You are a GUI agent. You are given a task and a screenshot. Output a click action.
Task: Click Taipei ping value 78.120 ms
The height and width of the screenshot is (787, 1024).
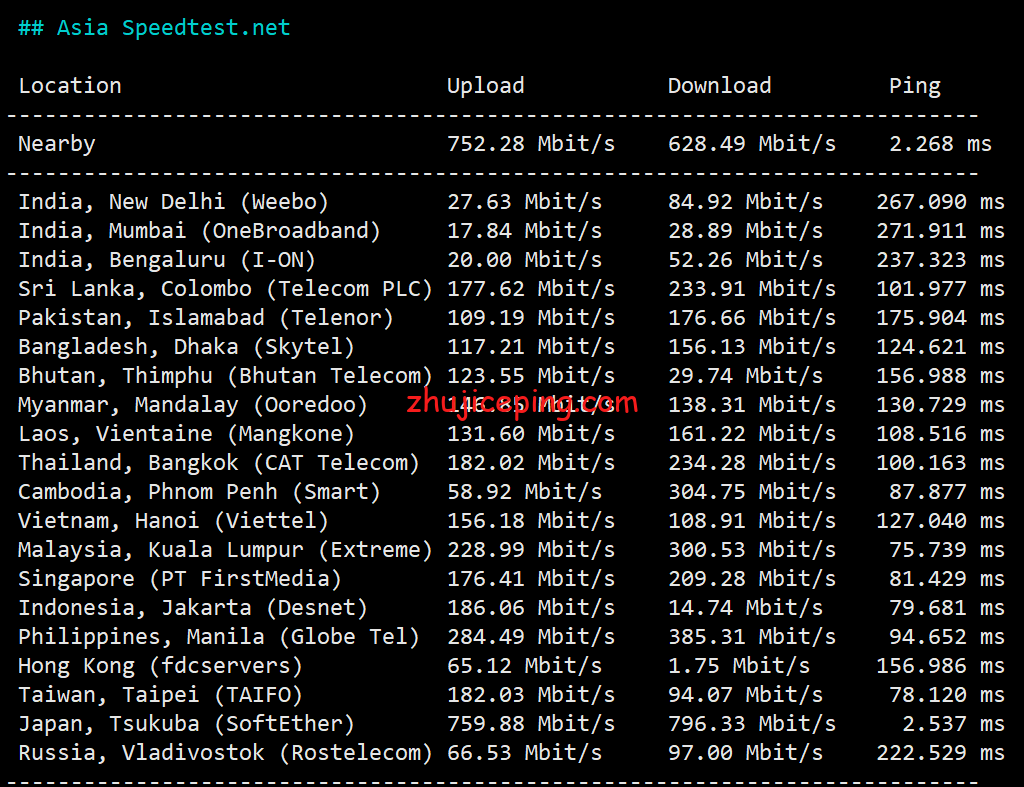point(947,695)
